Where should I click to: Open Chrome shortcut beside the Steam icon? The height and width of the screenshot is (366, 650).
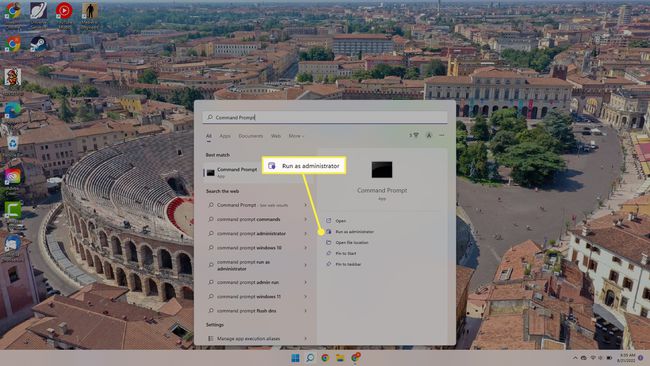click(x=13, y=44)
